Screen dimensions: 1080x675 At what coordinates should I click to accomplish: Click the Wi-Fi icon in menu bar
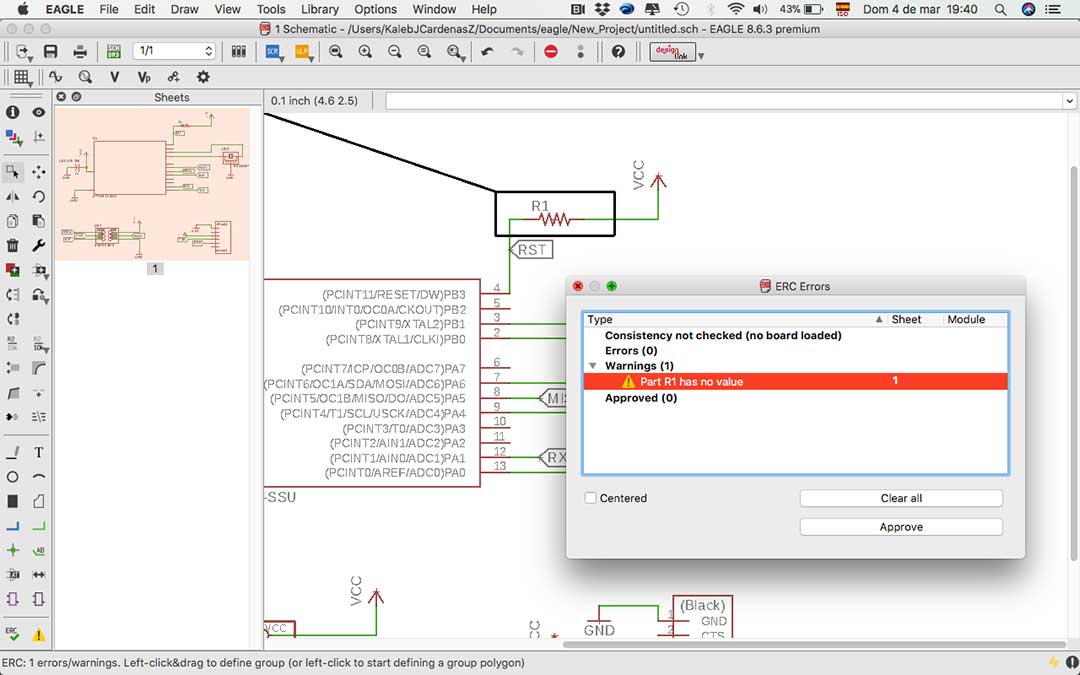click(x=736, y=10)
